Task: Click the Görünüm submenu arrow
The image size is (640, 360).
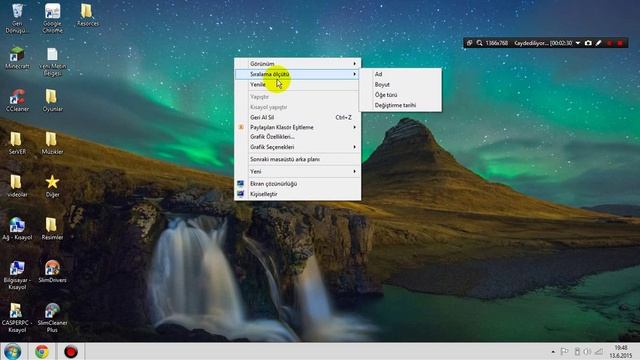Action: click(354, 64)
